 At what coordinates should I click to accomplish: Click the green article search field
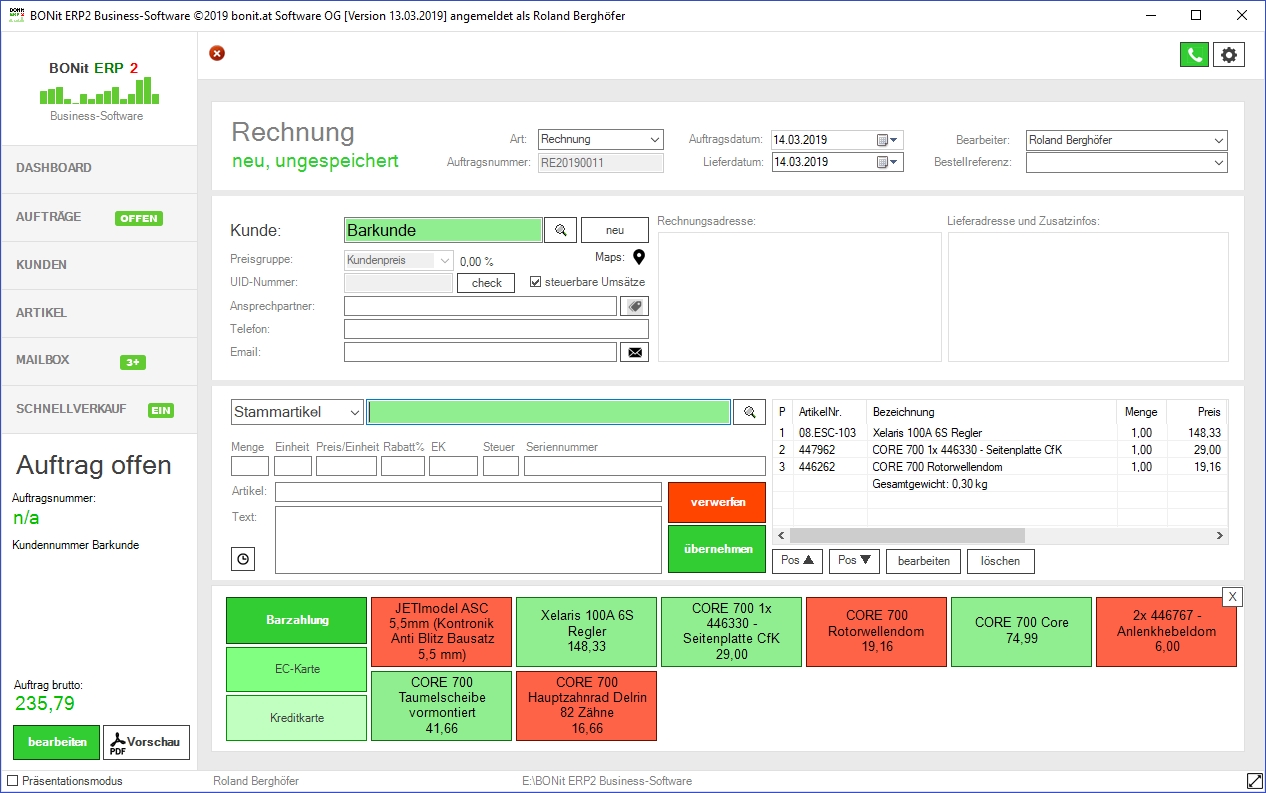549,412
